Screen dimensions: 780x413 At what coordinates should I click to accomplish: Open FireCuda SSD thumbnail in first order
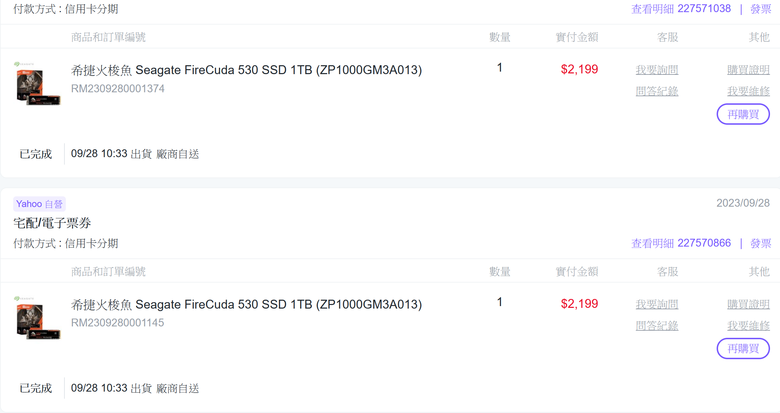pos(37,84)
